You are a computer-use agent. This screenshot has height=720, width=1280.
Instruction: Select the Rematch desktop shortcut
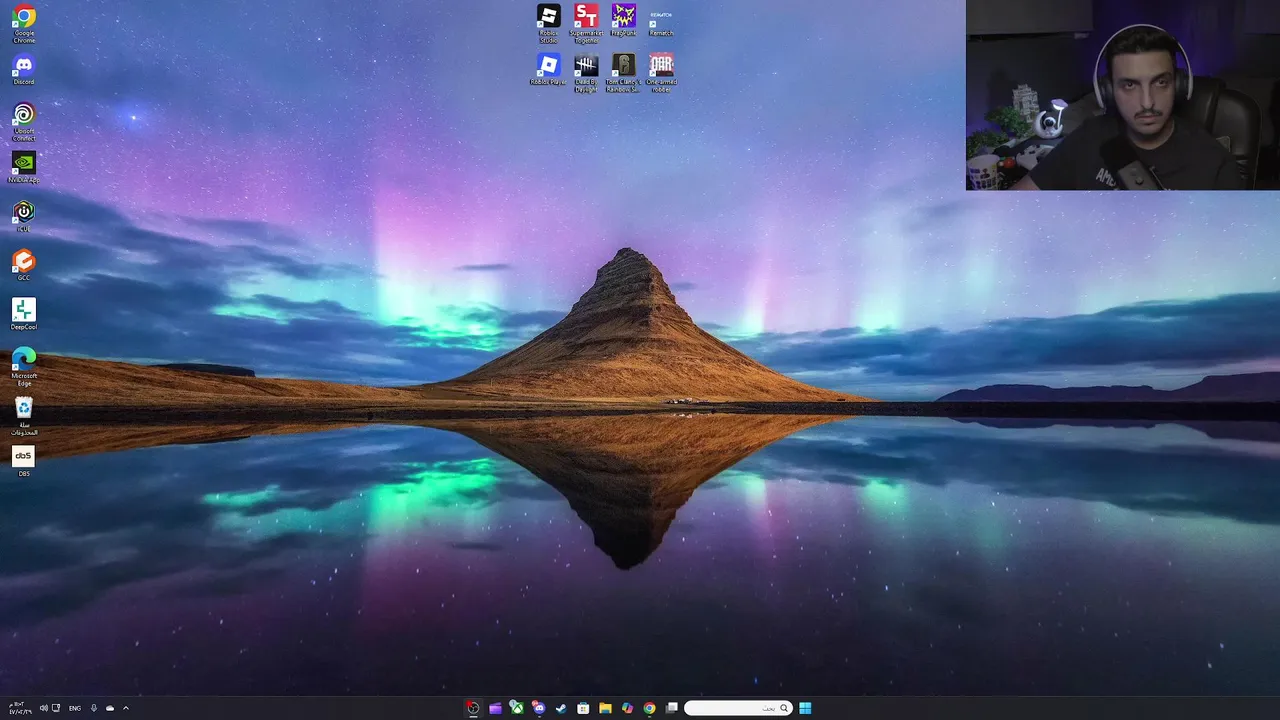661,21
